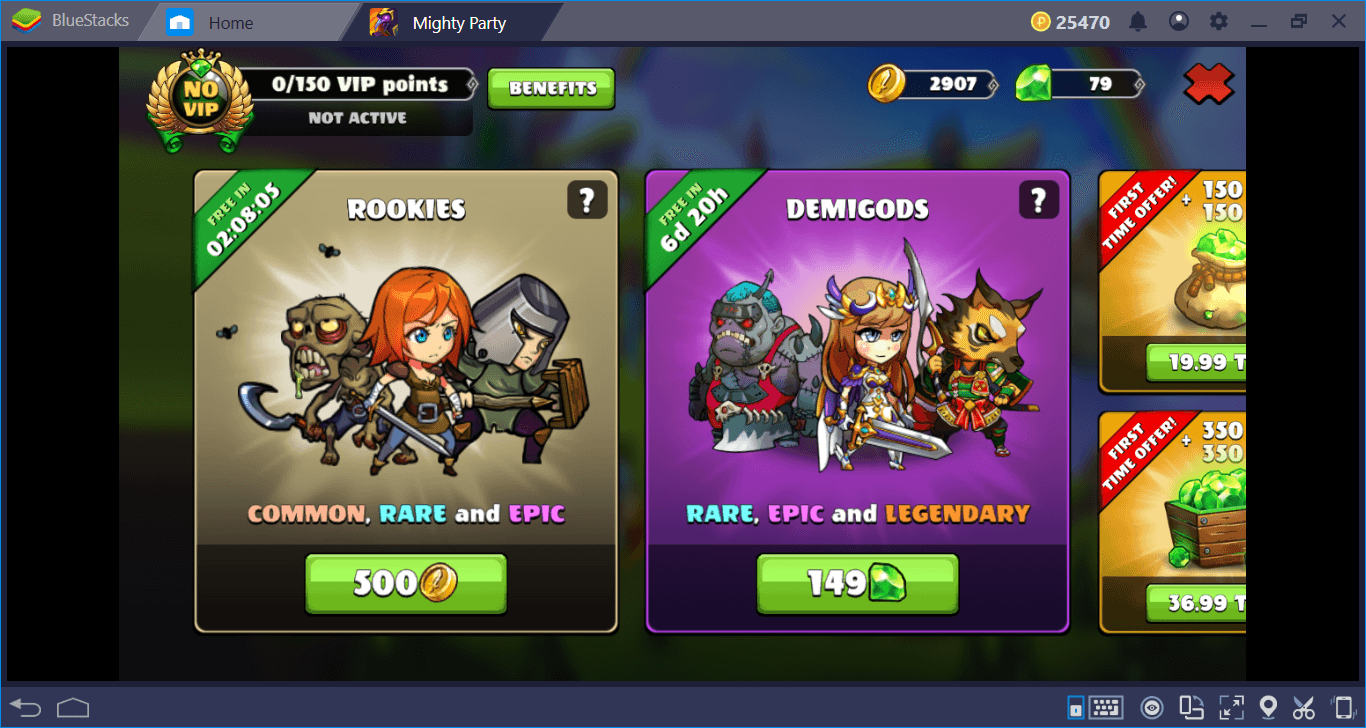Image resolution: width=1366 pixels, height=728 pixels.
Task: Close the shop with red X
Action: click(1208, 84)
